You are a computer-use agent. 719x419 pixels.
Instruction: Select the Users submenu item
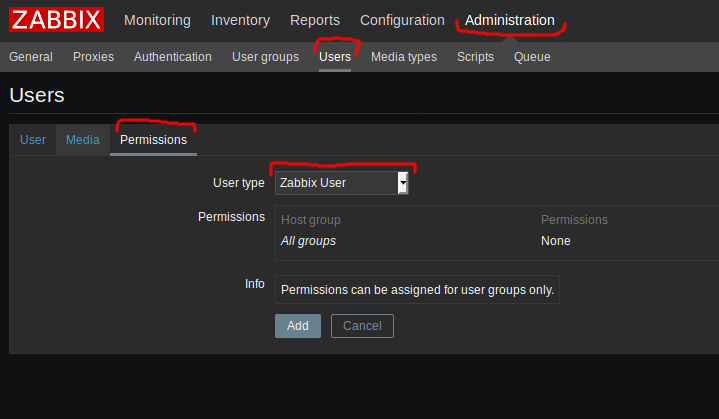click(x=335, y=57)
